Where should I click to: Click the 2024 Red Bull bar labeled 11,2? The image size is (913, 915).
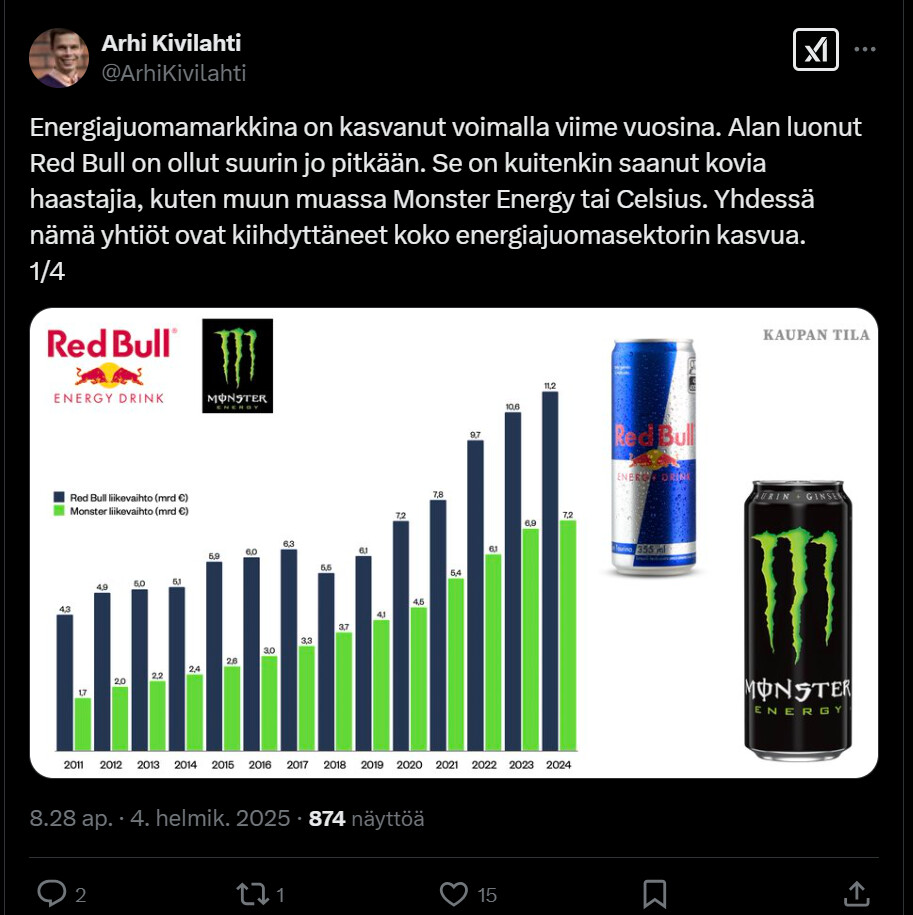pyautogui.click(x=550, y=571)
